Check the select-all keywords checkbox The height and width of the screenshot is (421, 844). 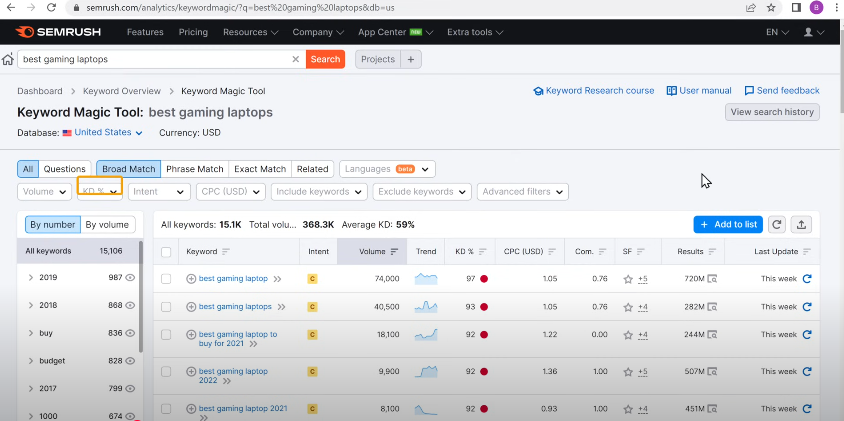(x=166, y=252)
